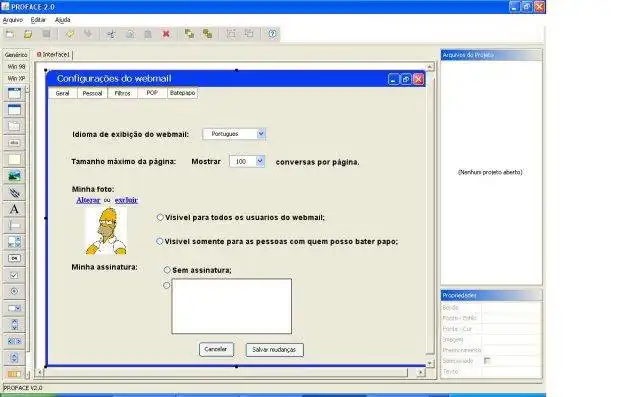
Task: Select the folder tab panel widget in palette
Action: coord(14,126)
